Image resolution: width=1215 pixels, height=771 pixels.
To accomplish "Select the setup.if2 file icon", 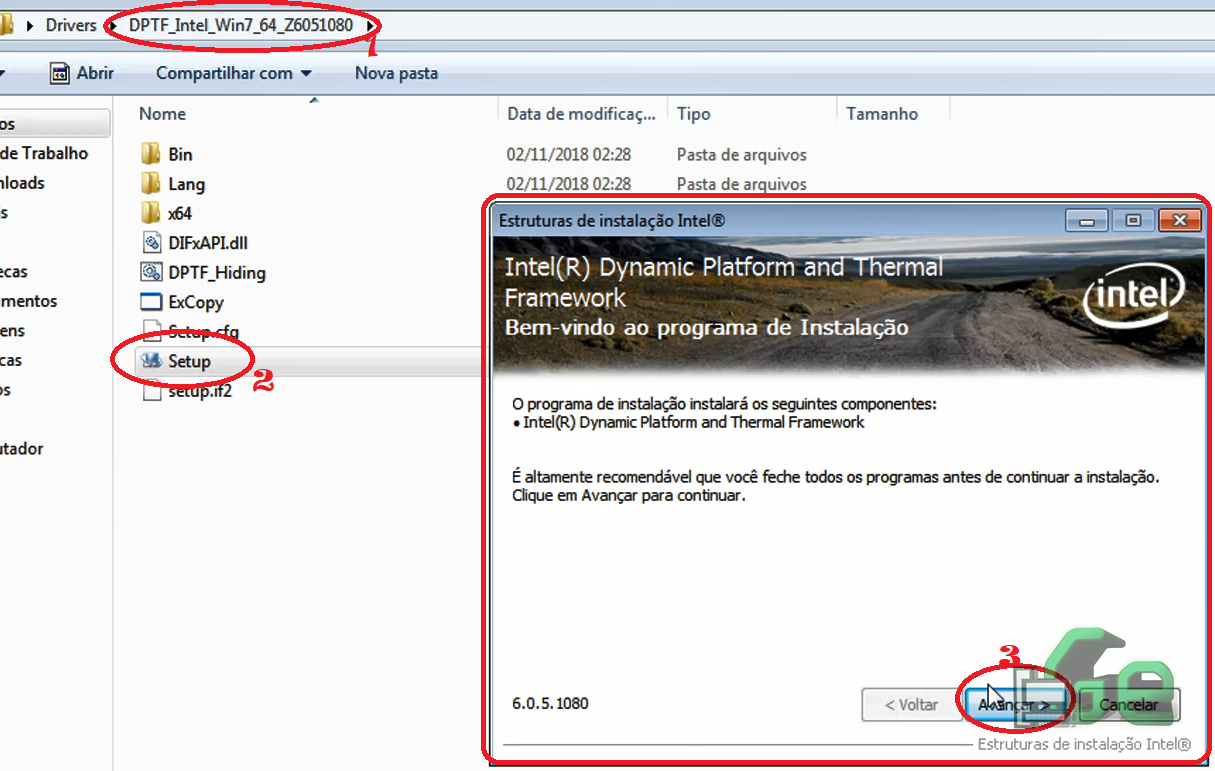I will [x=151, y=391].
